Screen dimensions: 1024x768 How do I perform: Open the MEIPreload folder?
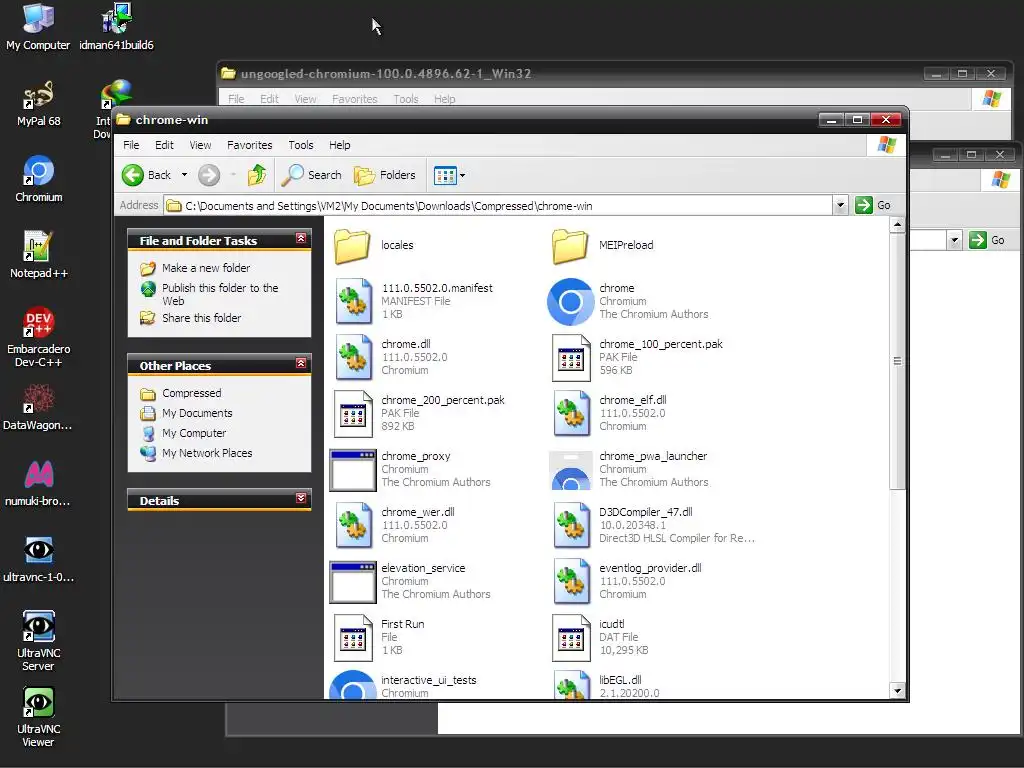[x=570, y=246]
